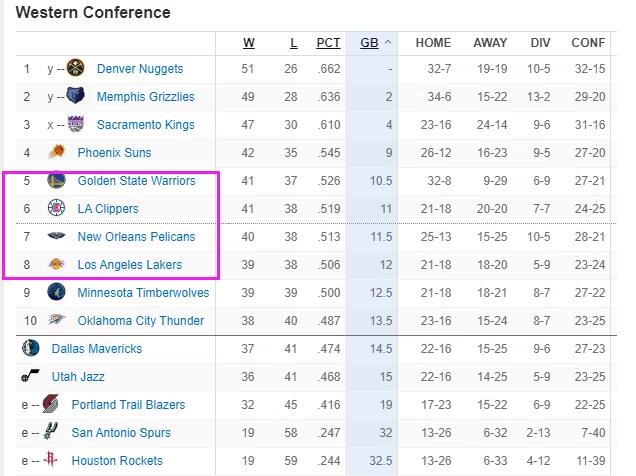Sort standings by W column
This screenshot has width=636, height=476.
[248, 43]
